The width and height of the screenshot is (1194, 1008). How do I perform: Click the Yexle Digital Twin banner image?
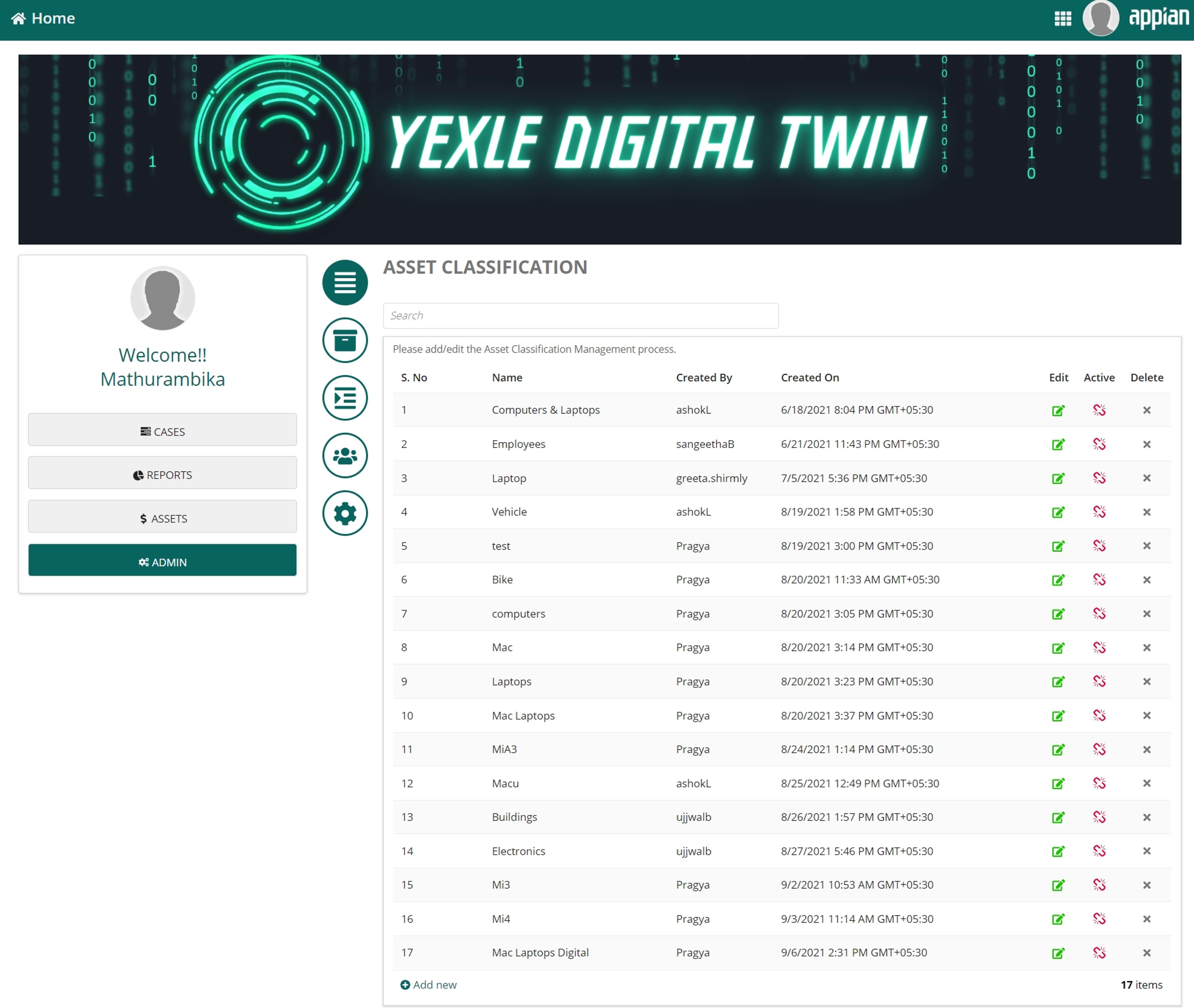(x=599, y=150)
